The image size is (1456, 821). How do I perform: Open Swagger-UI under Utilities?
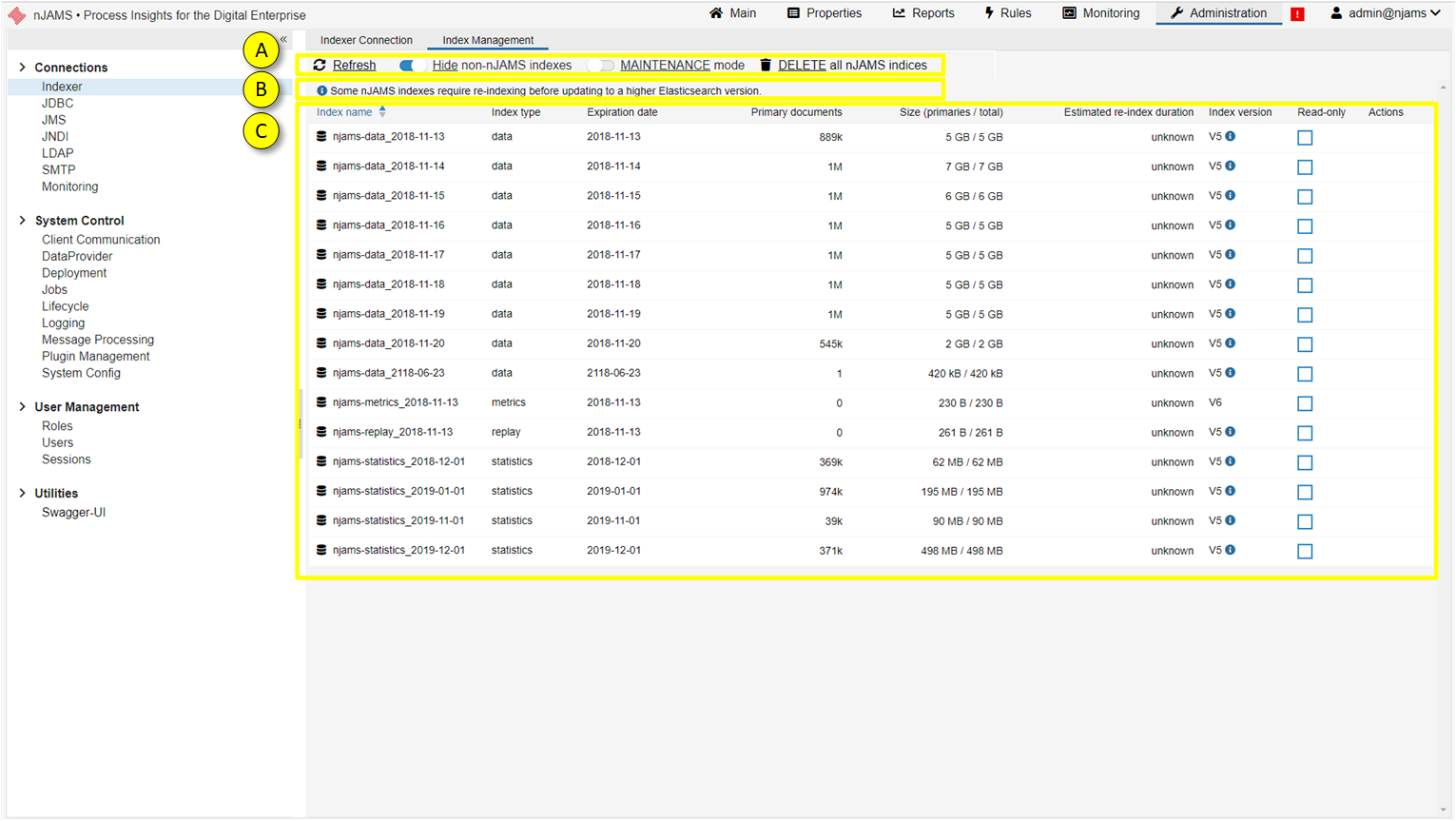point(73,512)
